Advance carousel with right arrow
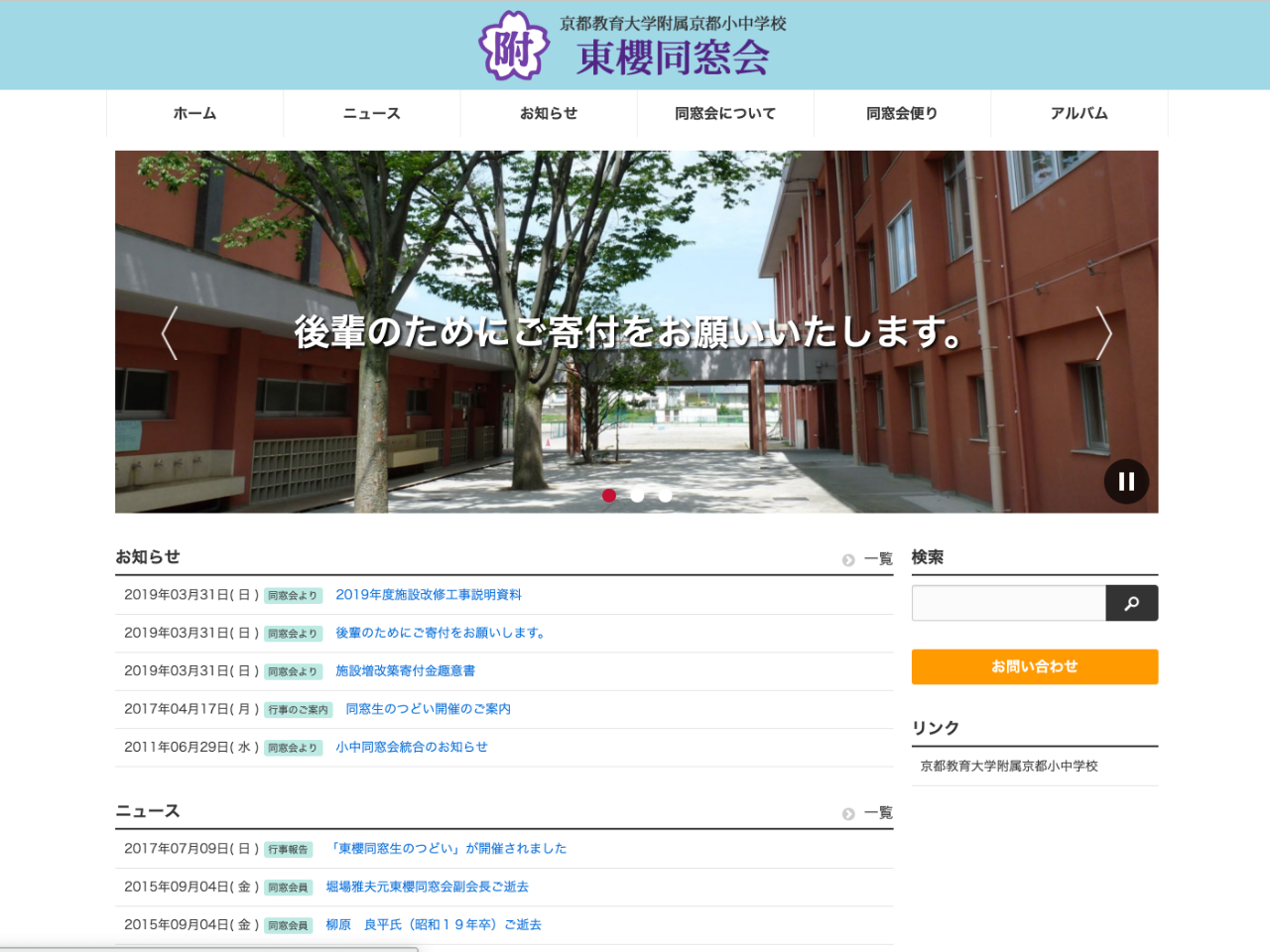The height and width of the screenshot is (952, 1270). 1103,332
